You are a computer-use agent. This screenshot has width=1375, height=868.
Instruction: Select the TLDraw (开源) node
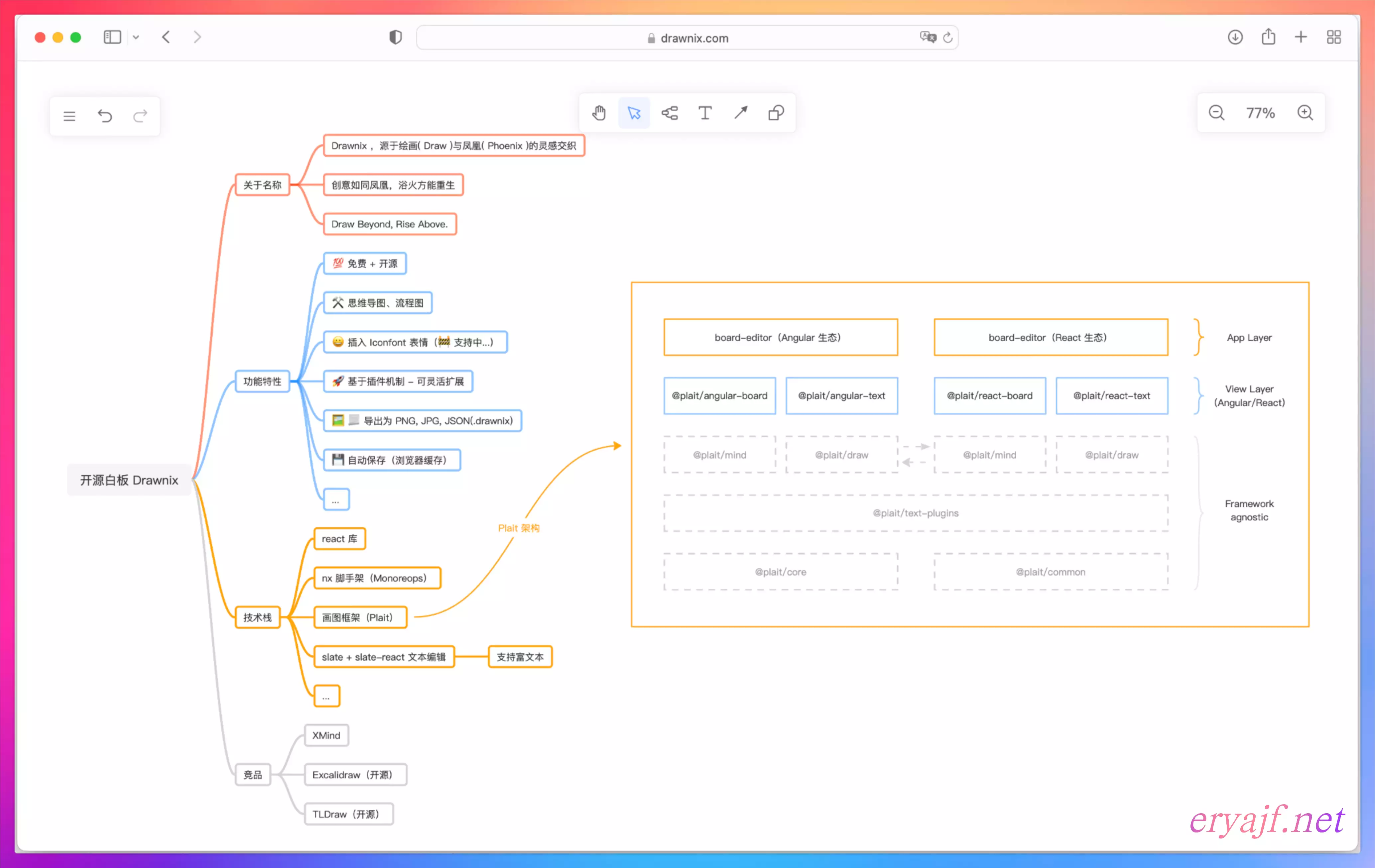point(349,814)
